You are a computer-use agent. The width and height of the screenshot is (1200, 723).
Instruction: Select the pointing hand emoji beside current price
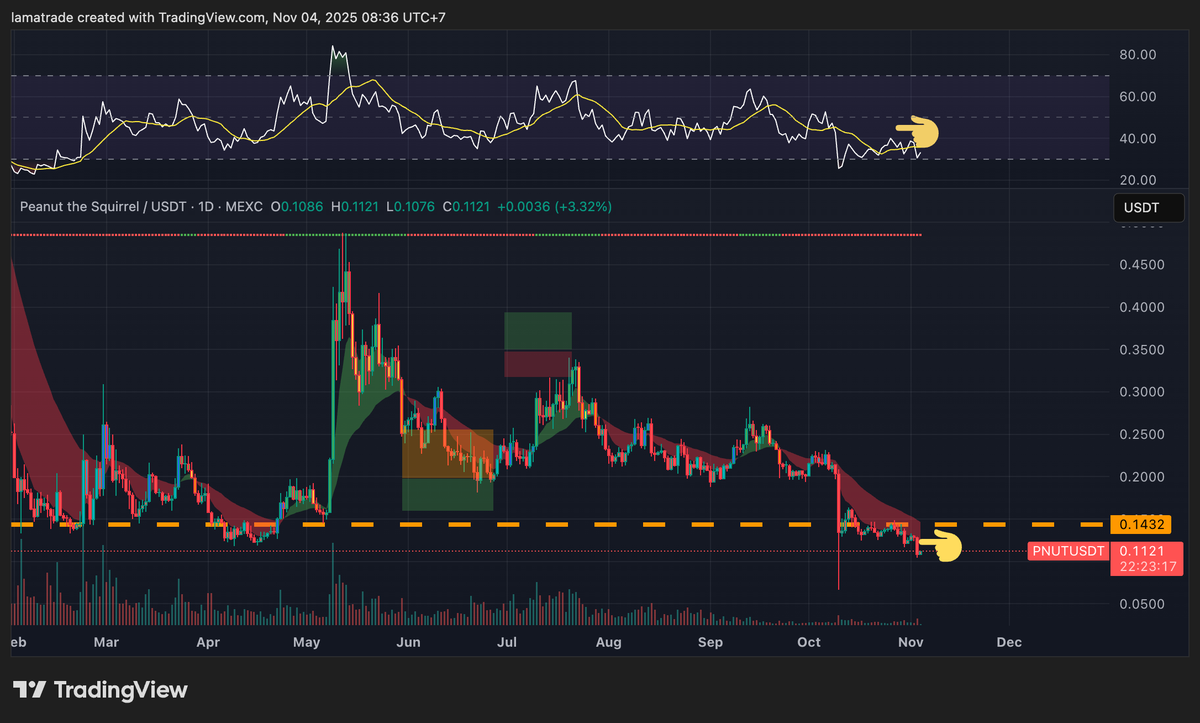tap(940, 546)
